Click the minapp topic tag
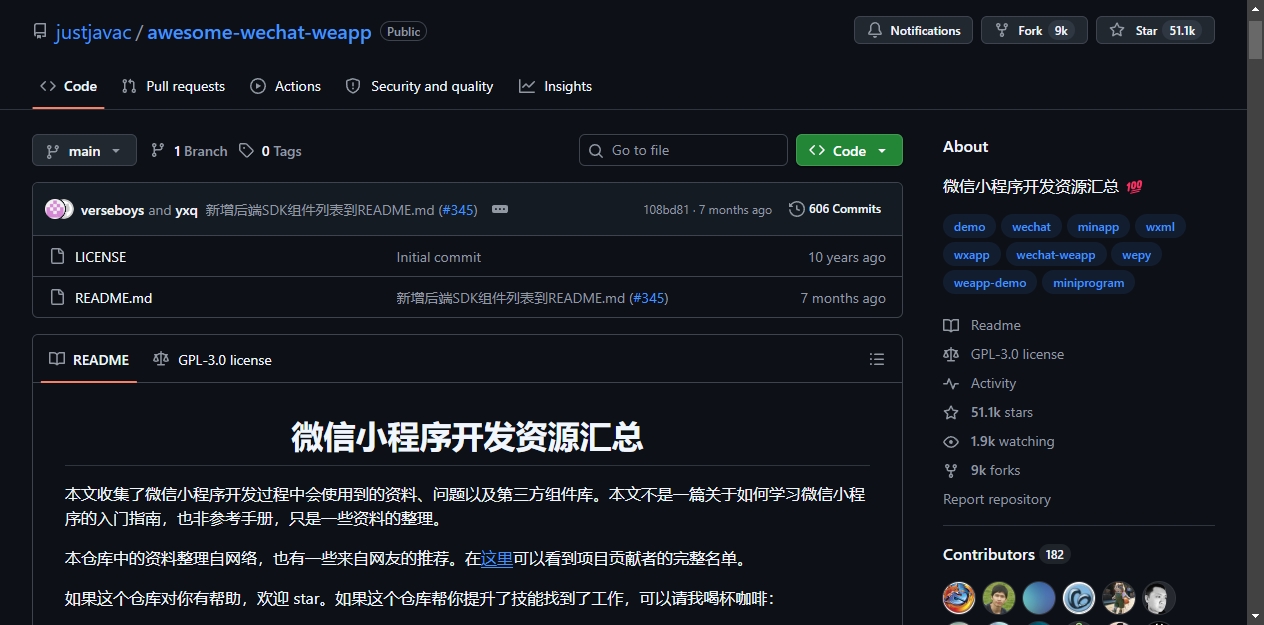Image resolution: width=1264 pixels, height=625 pixels. click(1098, 227)
